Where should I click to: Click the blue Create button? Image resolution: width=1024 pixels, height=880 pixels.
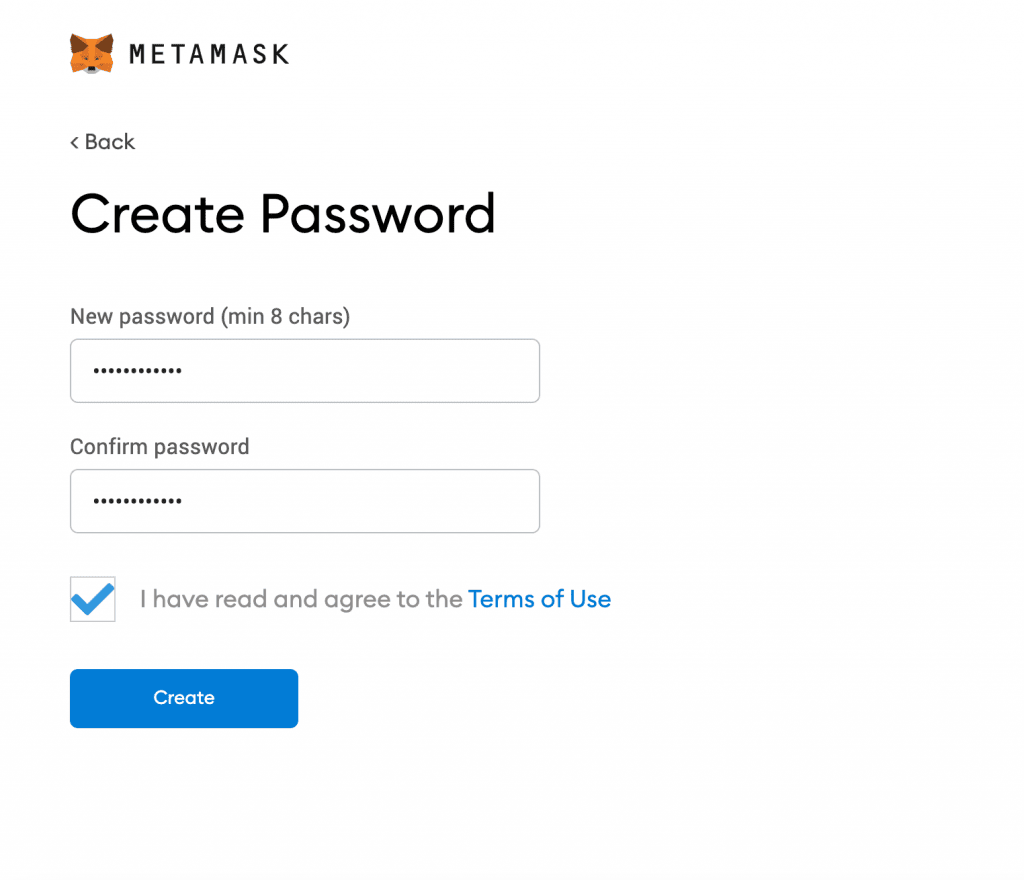(x=184, y=698)
